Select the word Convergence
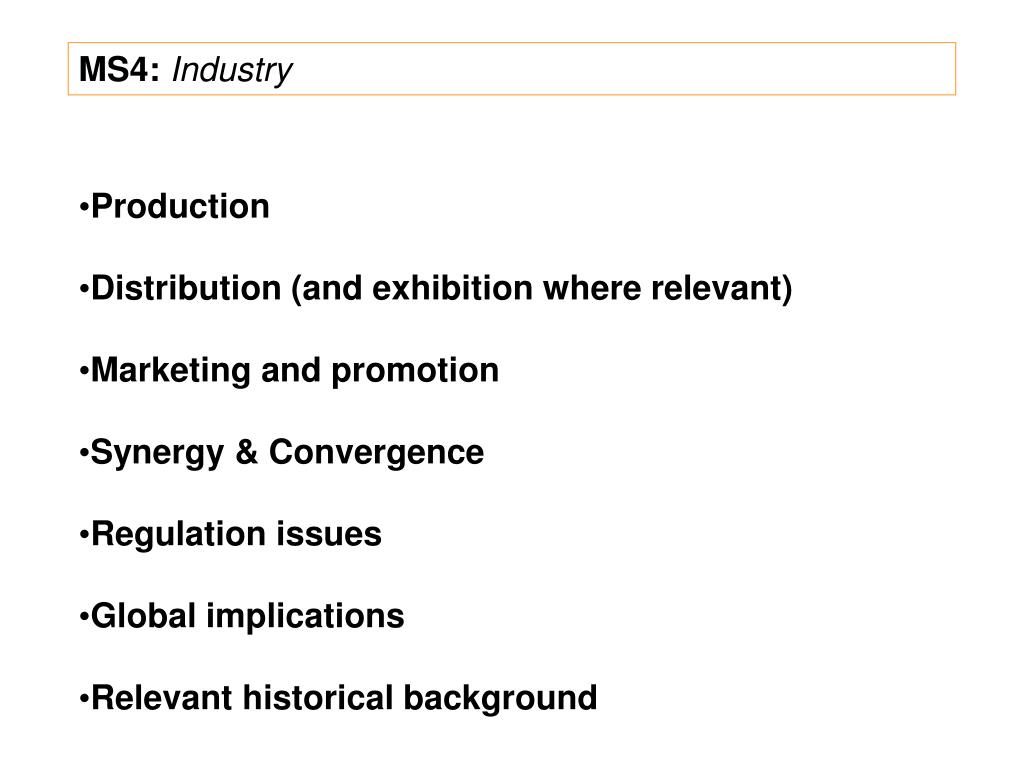The image size is (1024, 768). pos(376,453)
